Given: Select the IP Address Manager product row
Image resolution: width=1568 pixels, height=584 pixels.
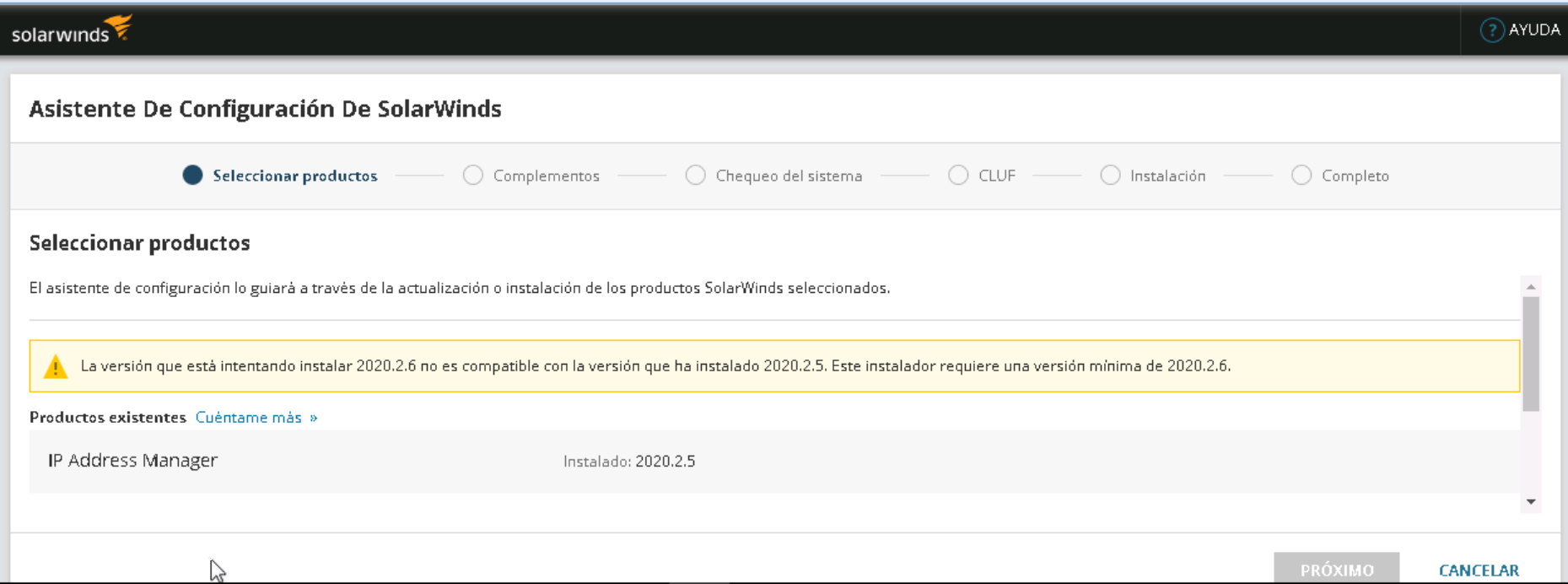Looking at the screenshot, I should coord(774,461).
